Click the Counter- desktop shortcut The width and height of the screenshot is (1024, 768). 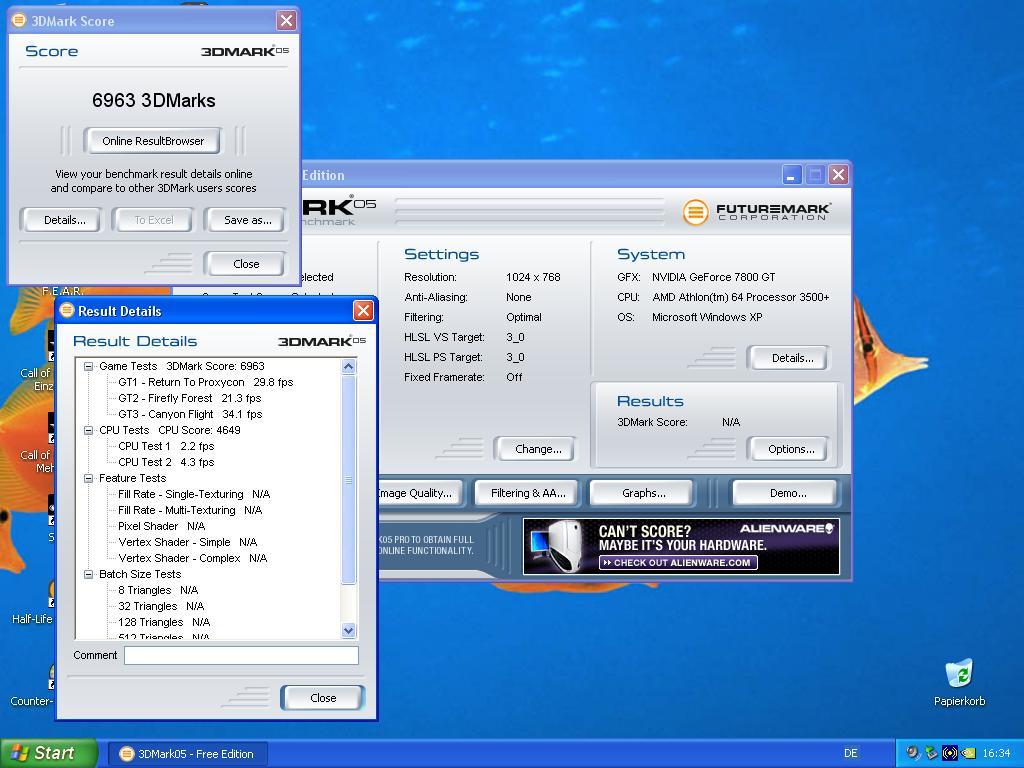32,686
